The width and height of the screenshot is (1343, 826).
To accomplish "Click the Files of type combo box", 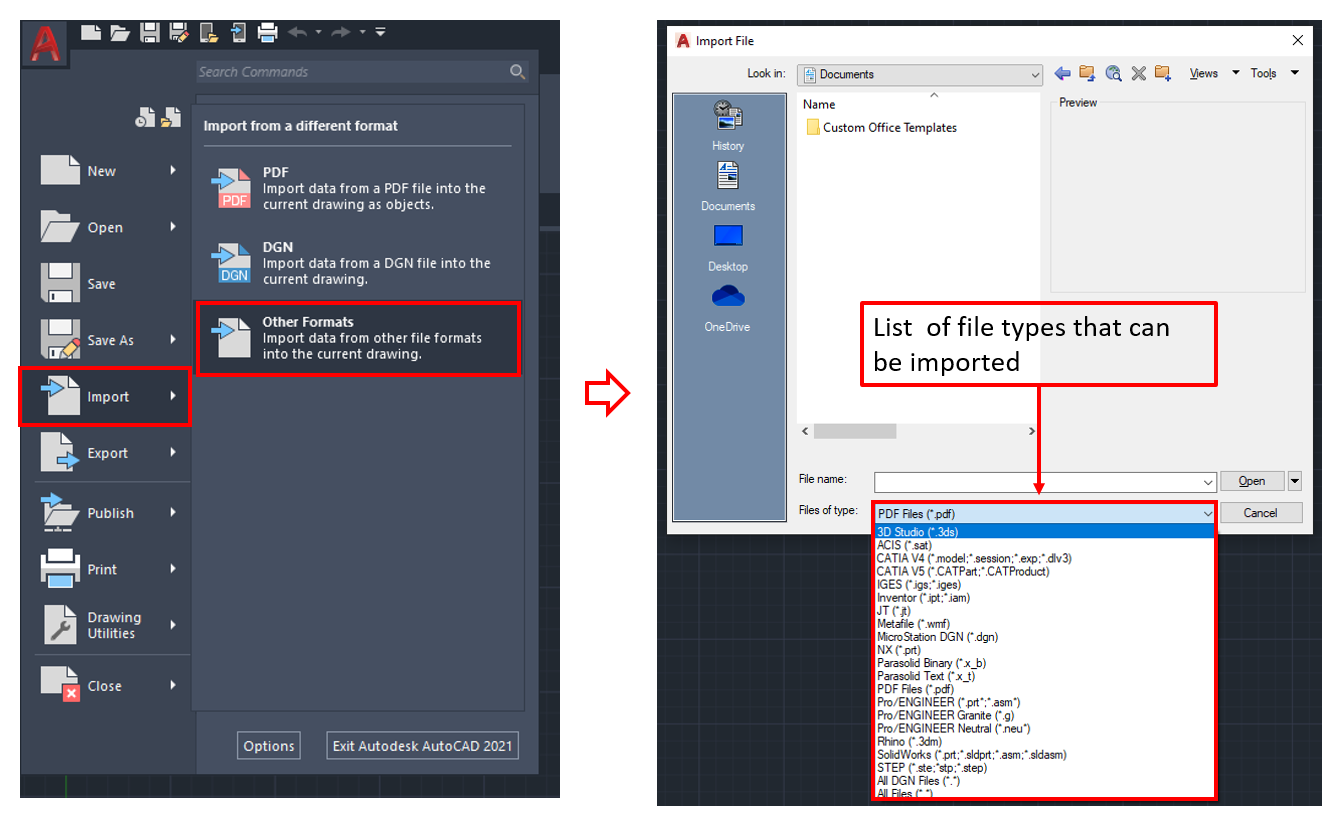I will (1045, 513).
